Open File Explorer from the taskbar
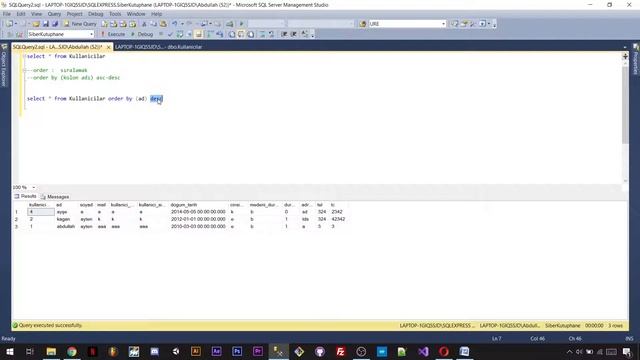640x360 pixels. point(51,351)
